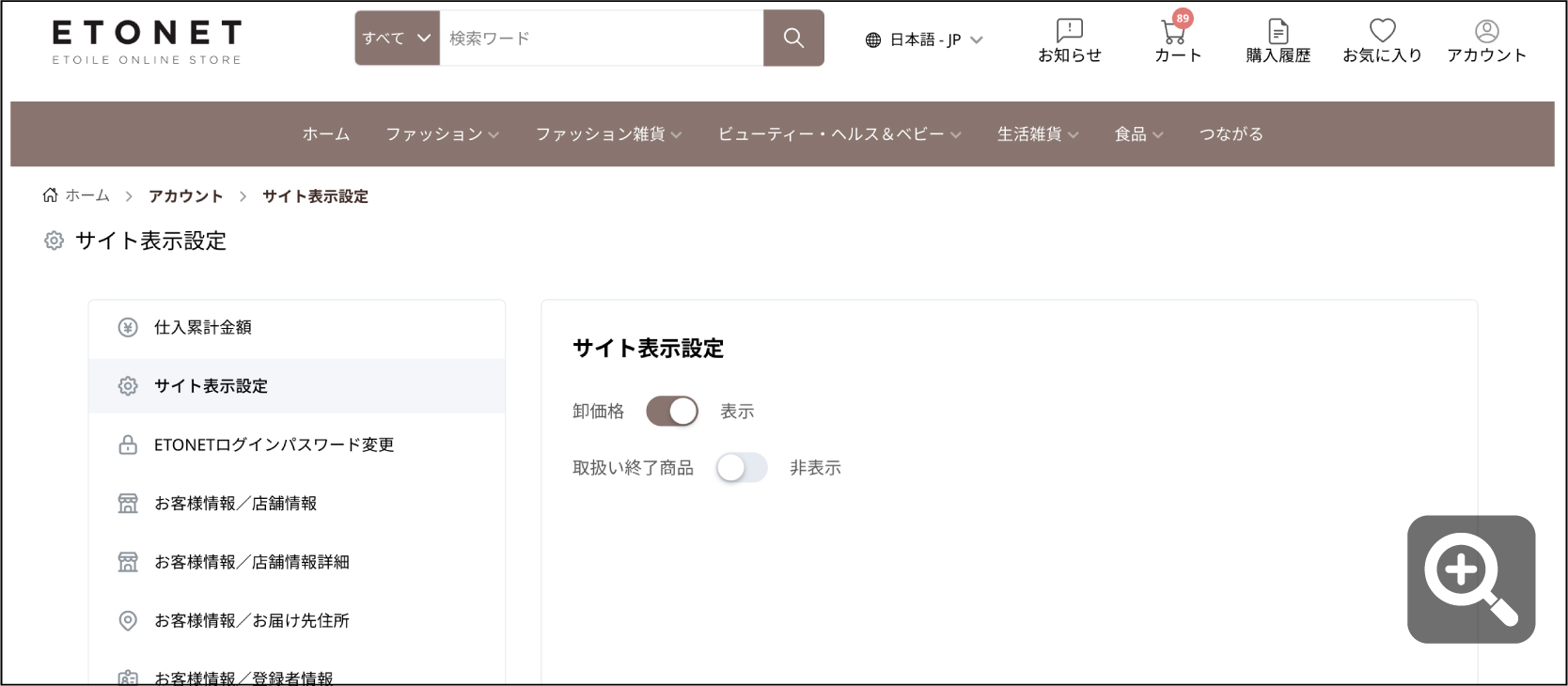Screen dimensions: 1568x686
Task: Click lock icon for password change
Action: (x=128, y=444)
